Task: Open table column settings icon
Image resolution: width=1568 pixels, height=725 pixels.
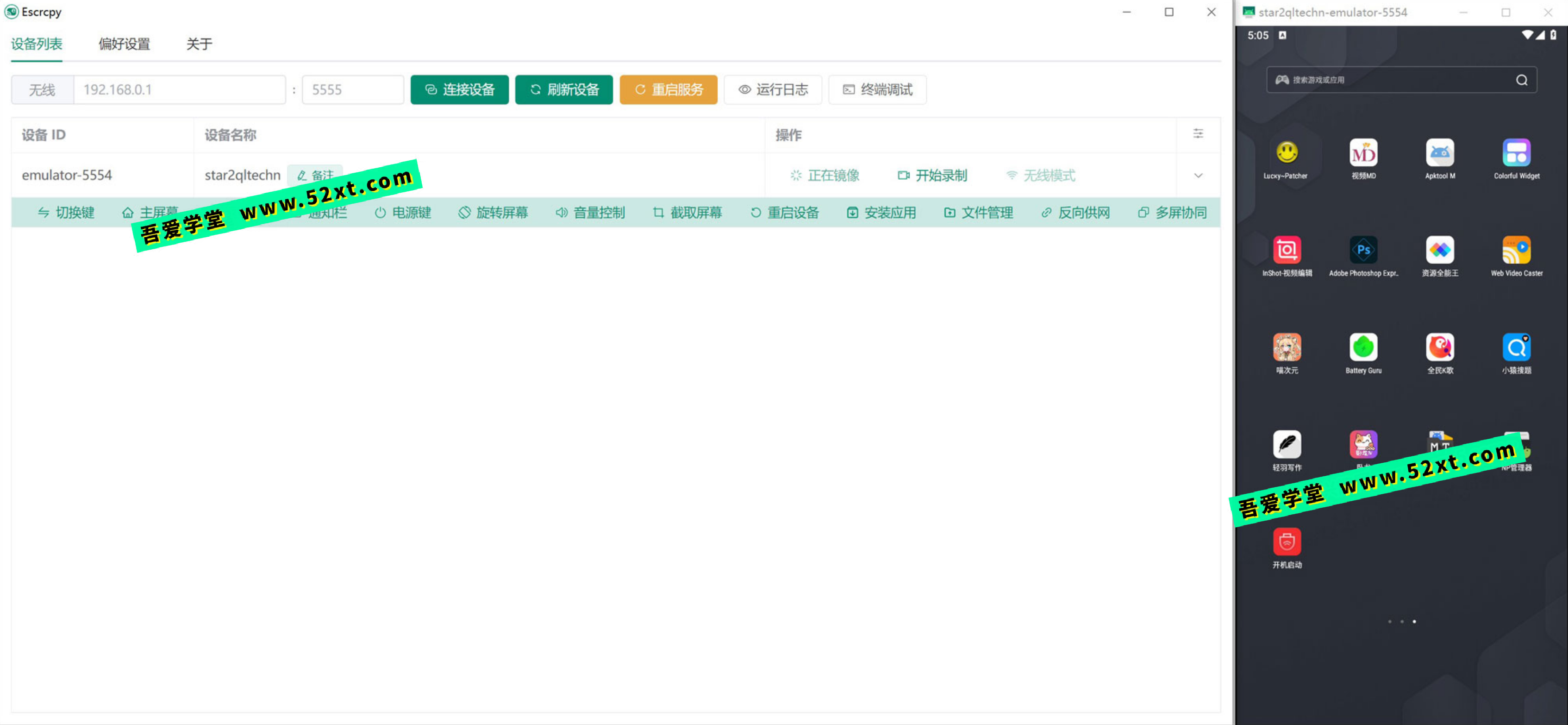Action: pyautogui.click(x=1198, y=134)
